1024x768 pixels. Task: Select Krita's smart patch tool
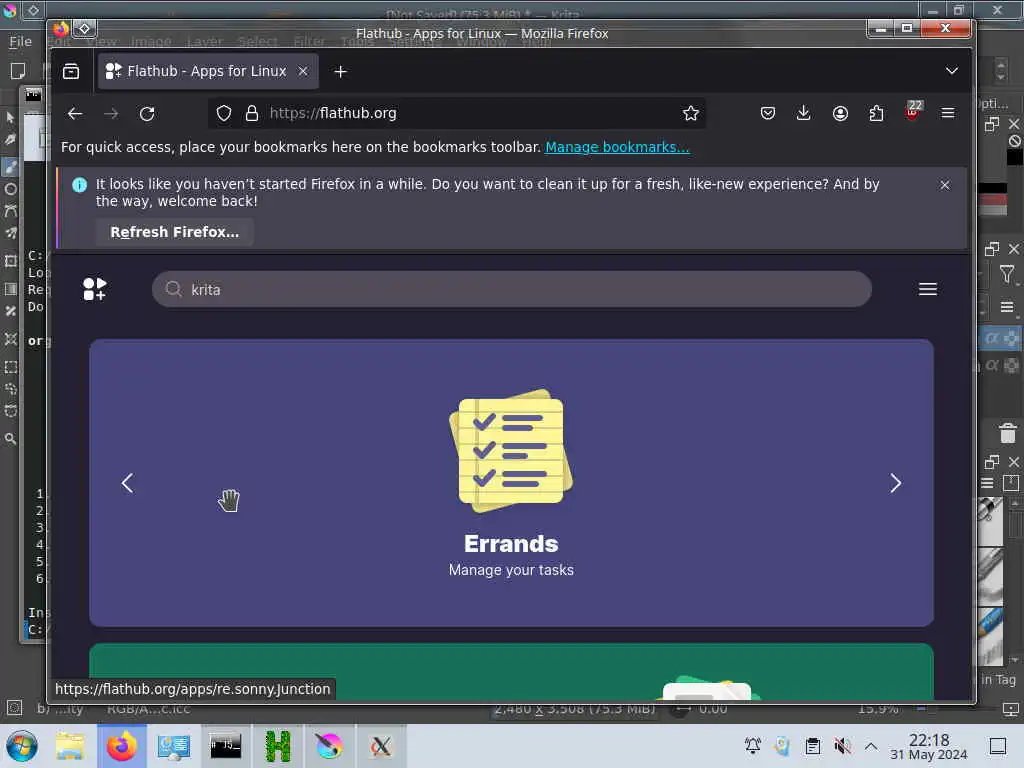tap(10, 339)
